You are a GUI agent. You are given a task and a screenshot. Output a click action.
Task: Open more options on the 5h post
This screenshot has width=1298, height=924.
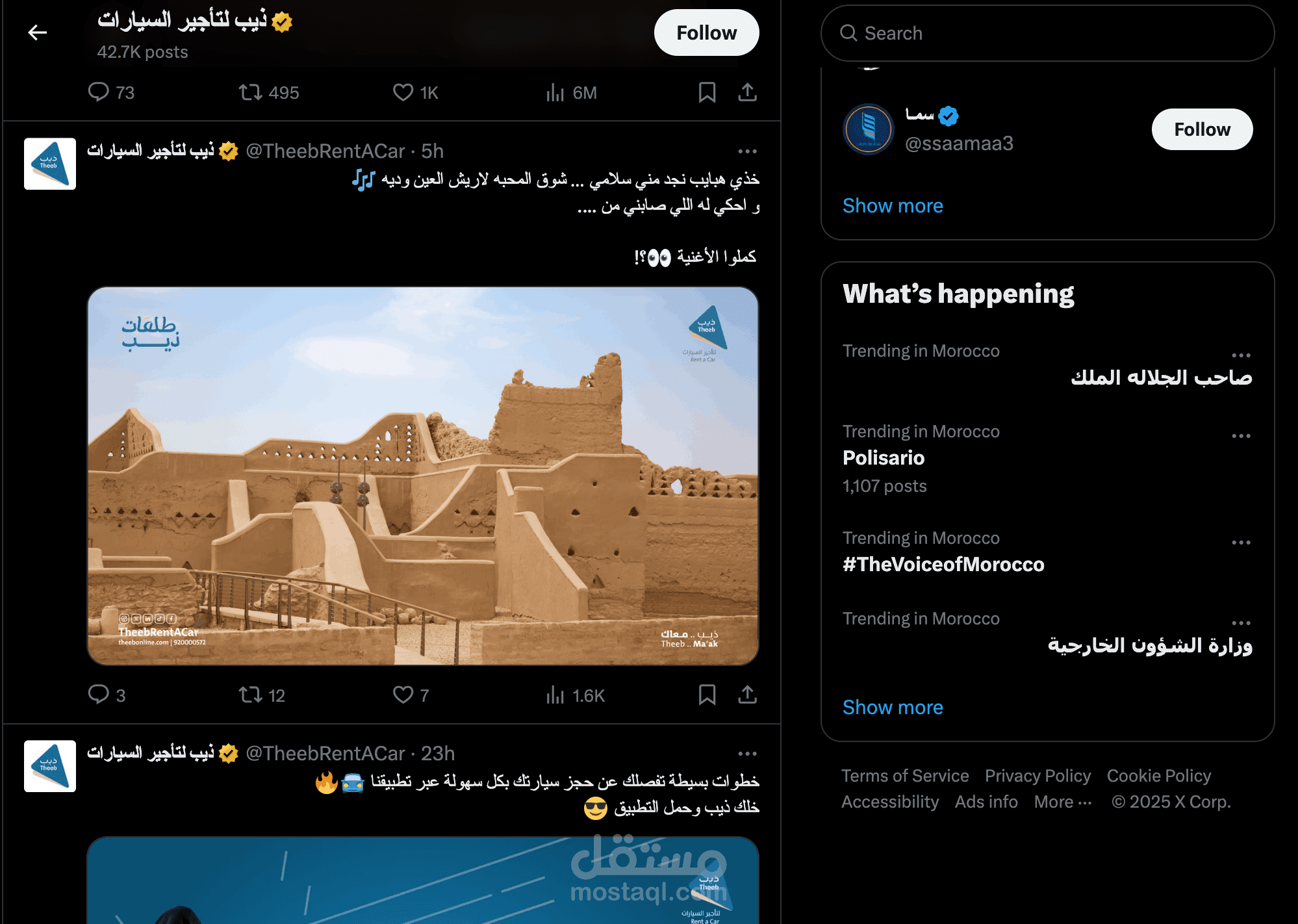747,151
